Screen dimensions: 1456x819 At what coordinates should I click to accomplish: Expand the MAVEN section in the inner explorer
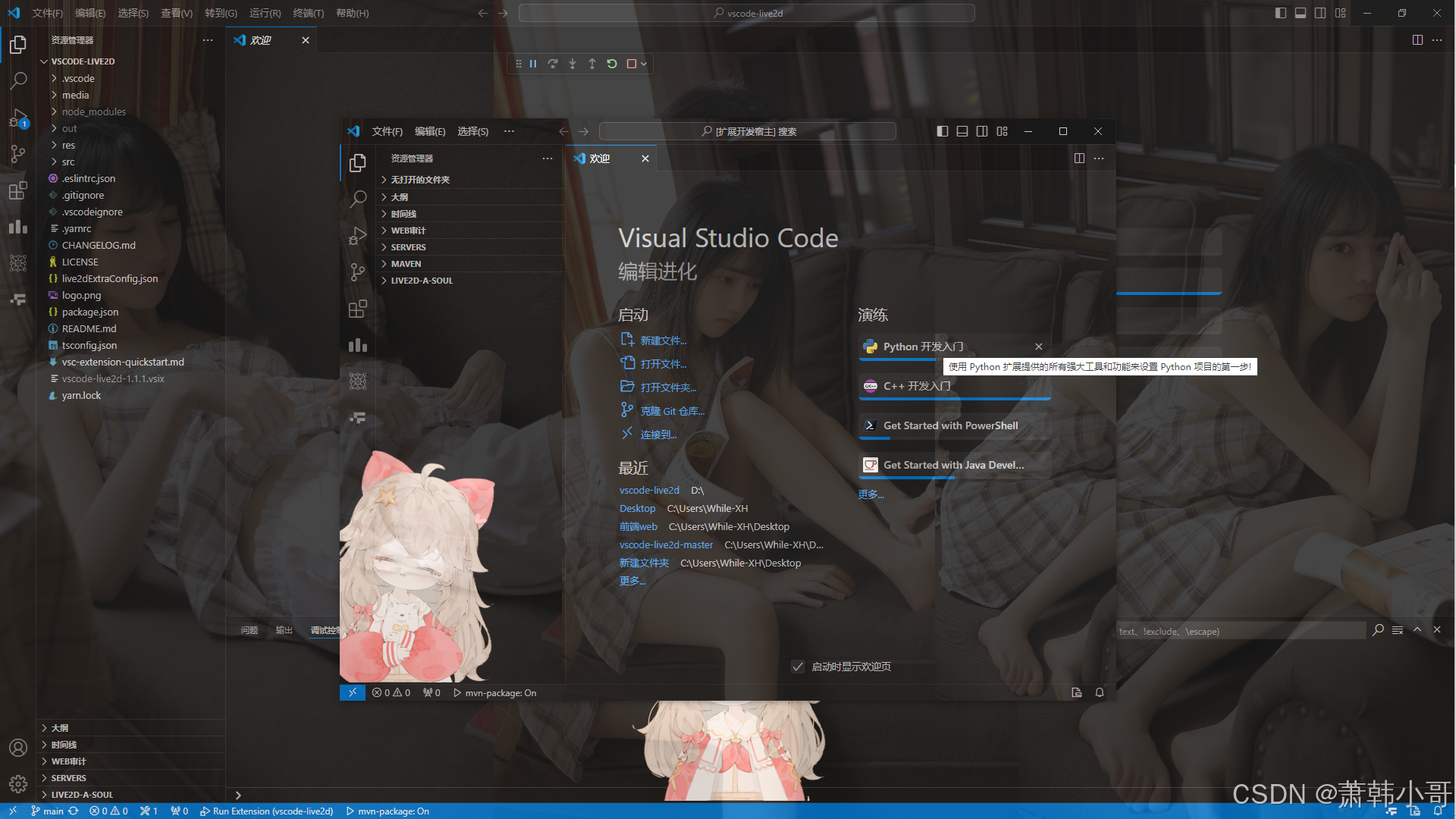pos(406,264)
